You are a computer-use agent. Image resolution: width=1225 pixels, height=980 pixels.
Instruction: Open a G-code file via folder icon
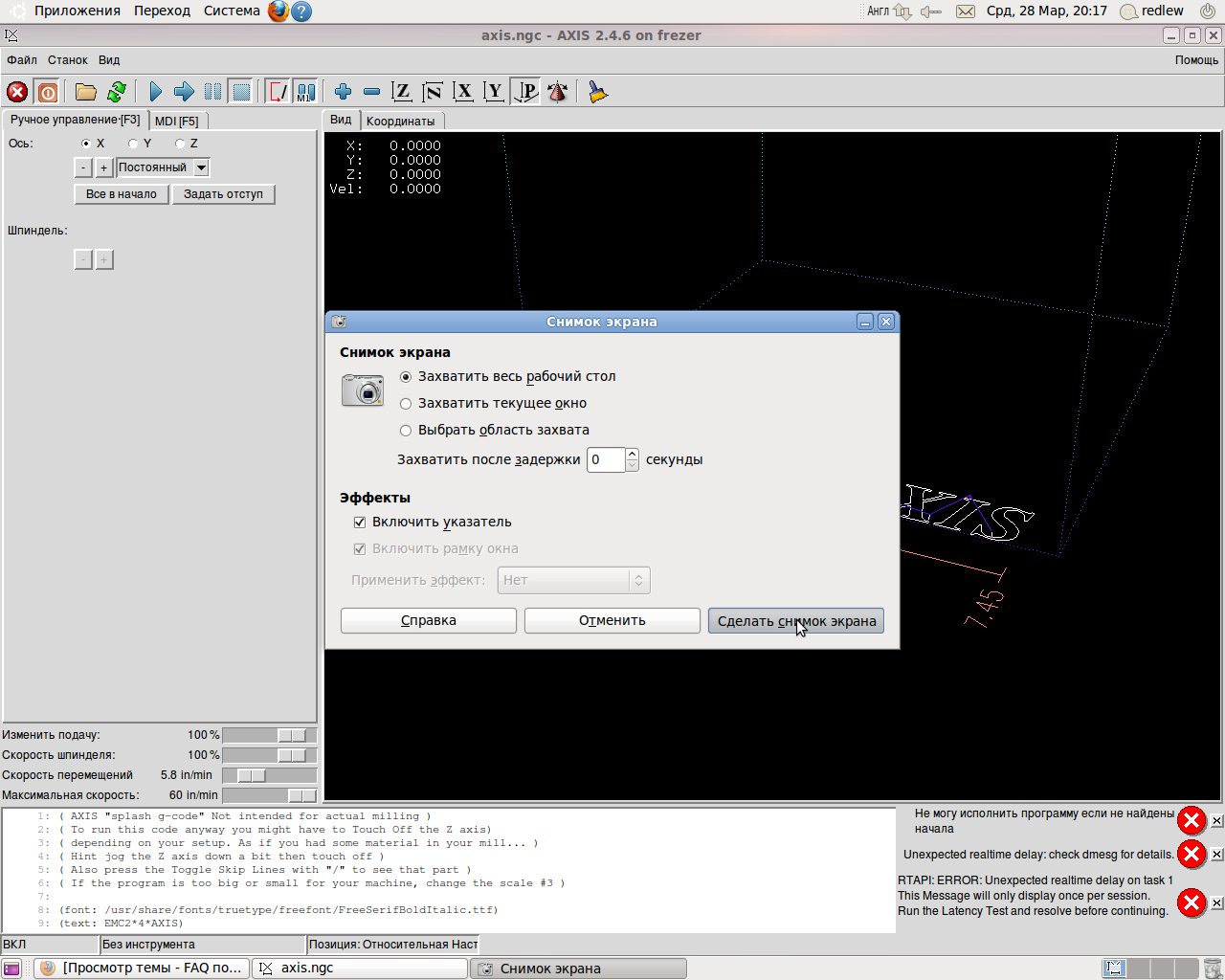pos(86,92)
